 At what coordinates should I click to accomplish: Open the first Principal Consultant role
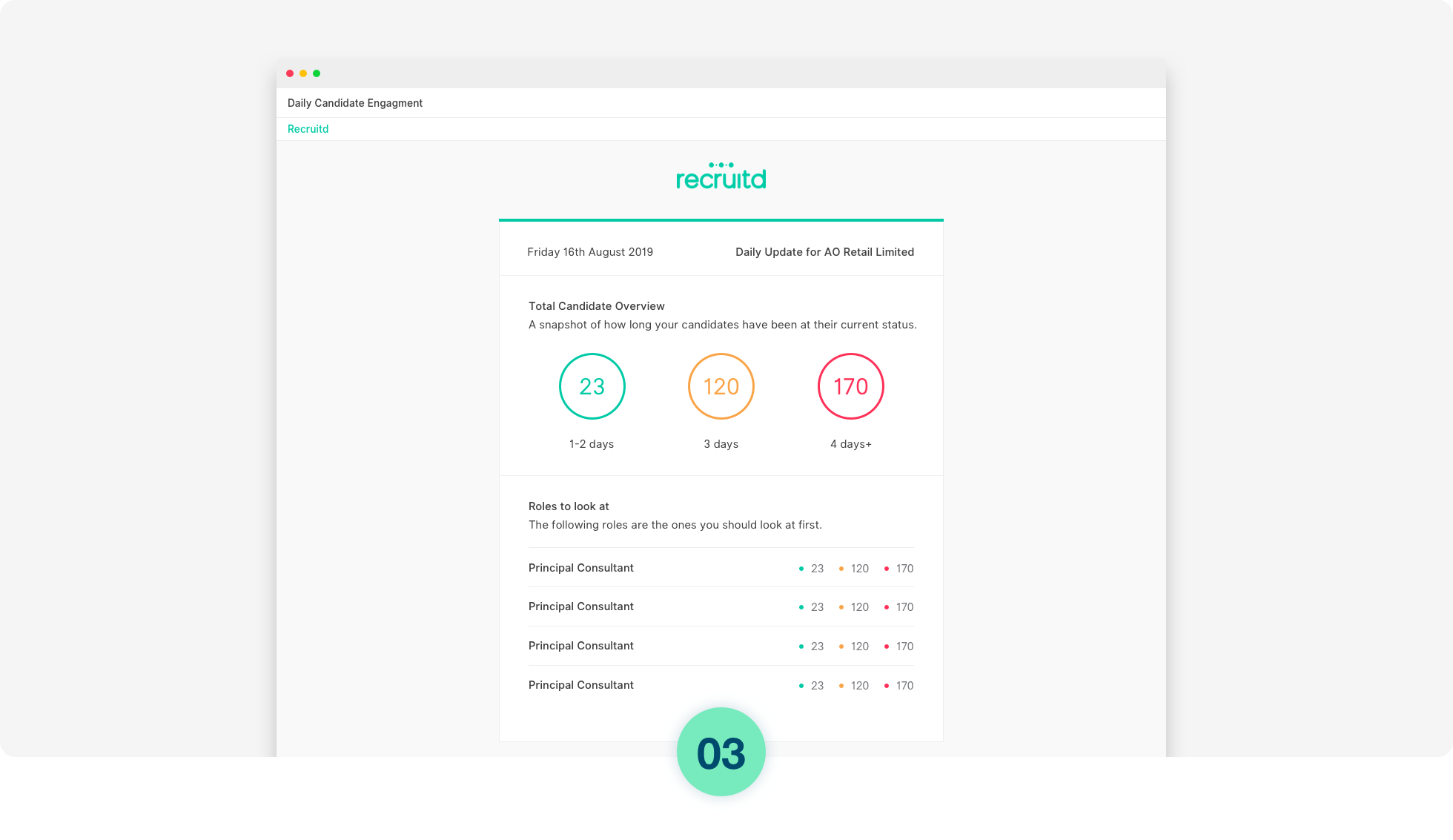pyautogui.click(x=580, y=568)
